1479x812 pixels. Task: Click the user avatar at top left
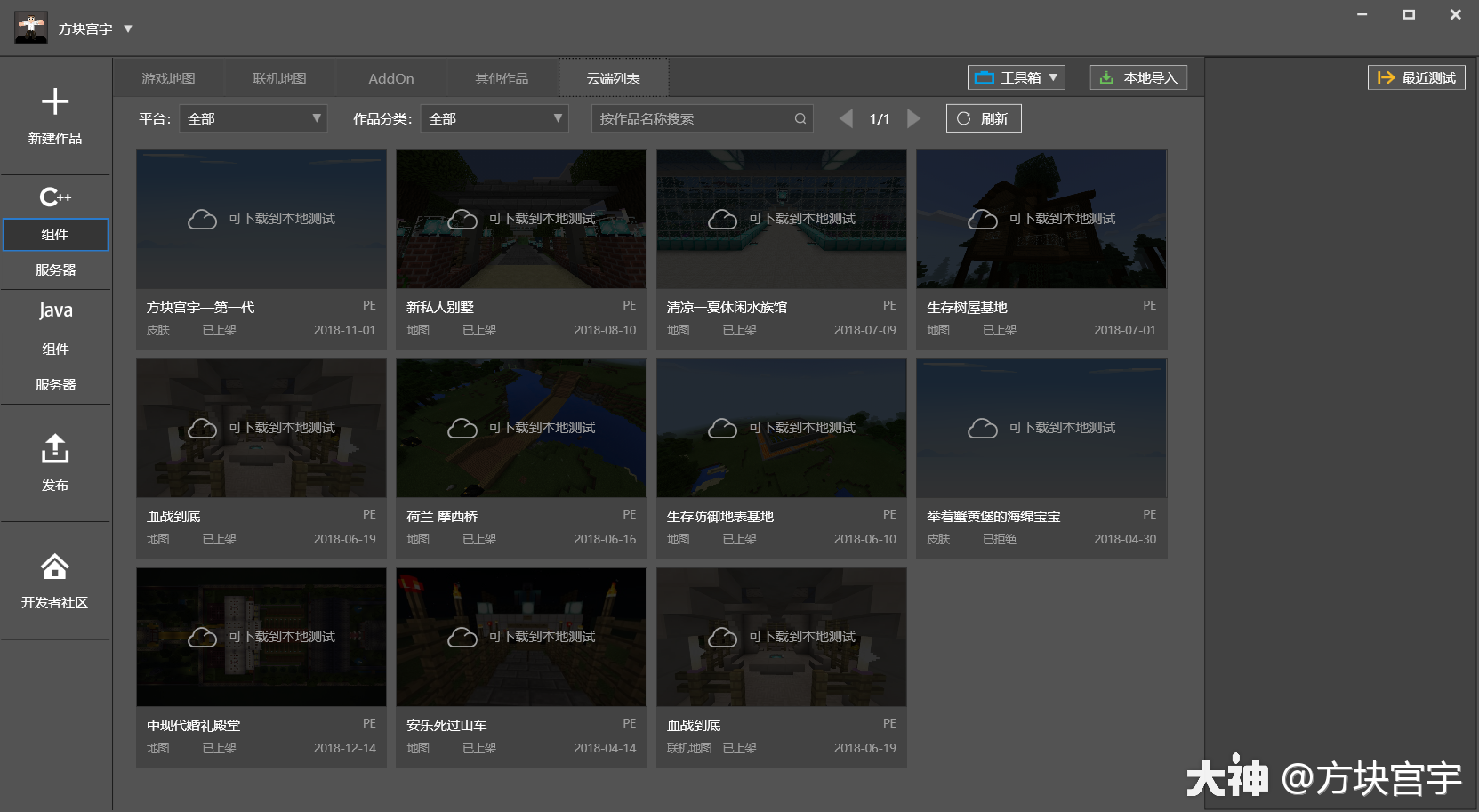31,28
